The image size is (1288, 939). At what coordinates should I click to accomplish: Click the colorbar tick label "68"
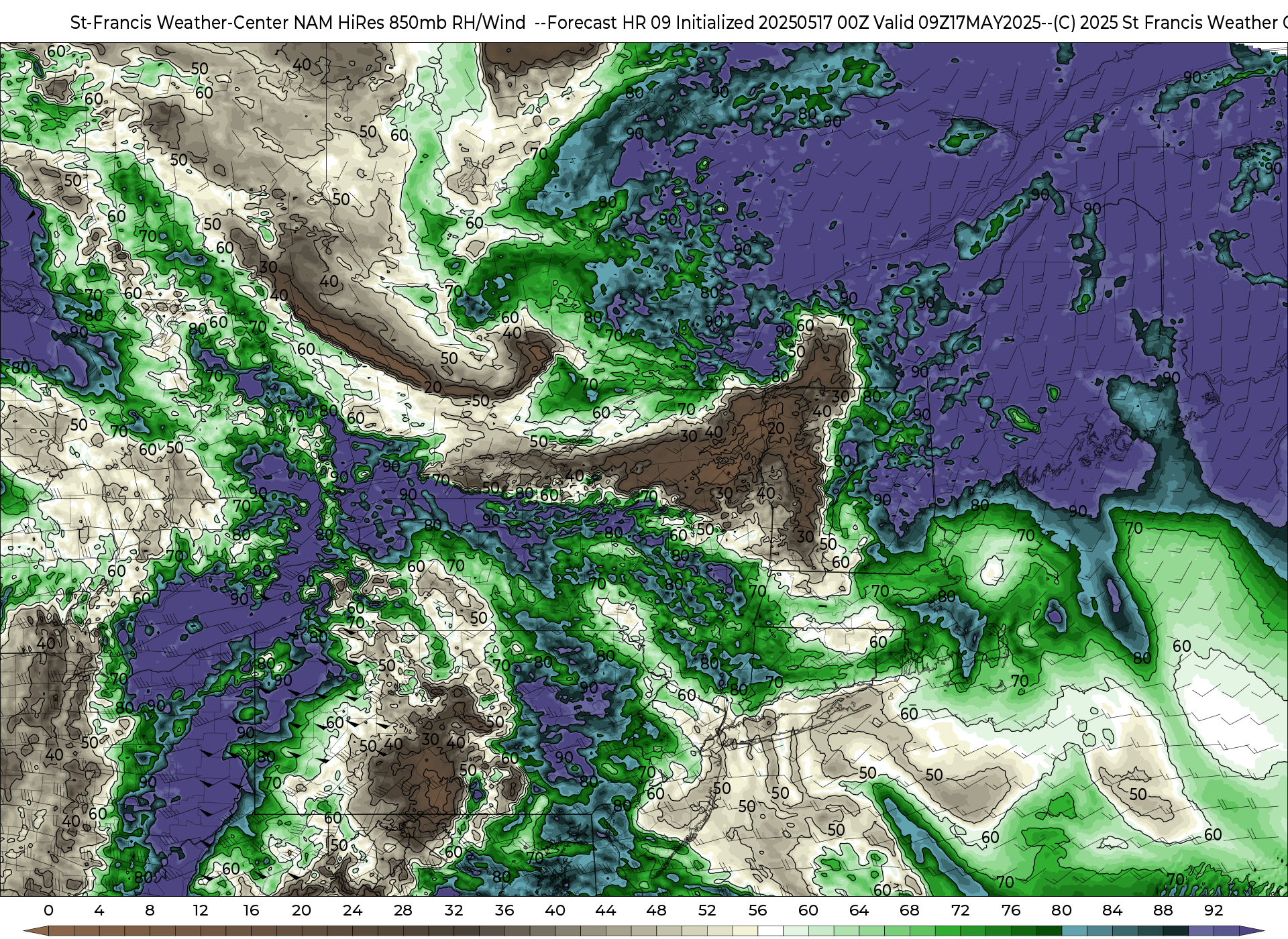(x=910, y=910)
